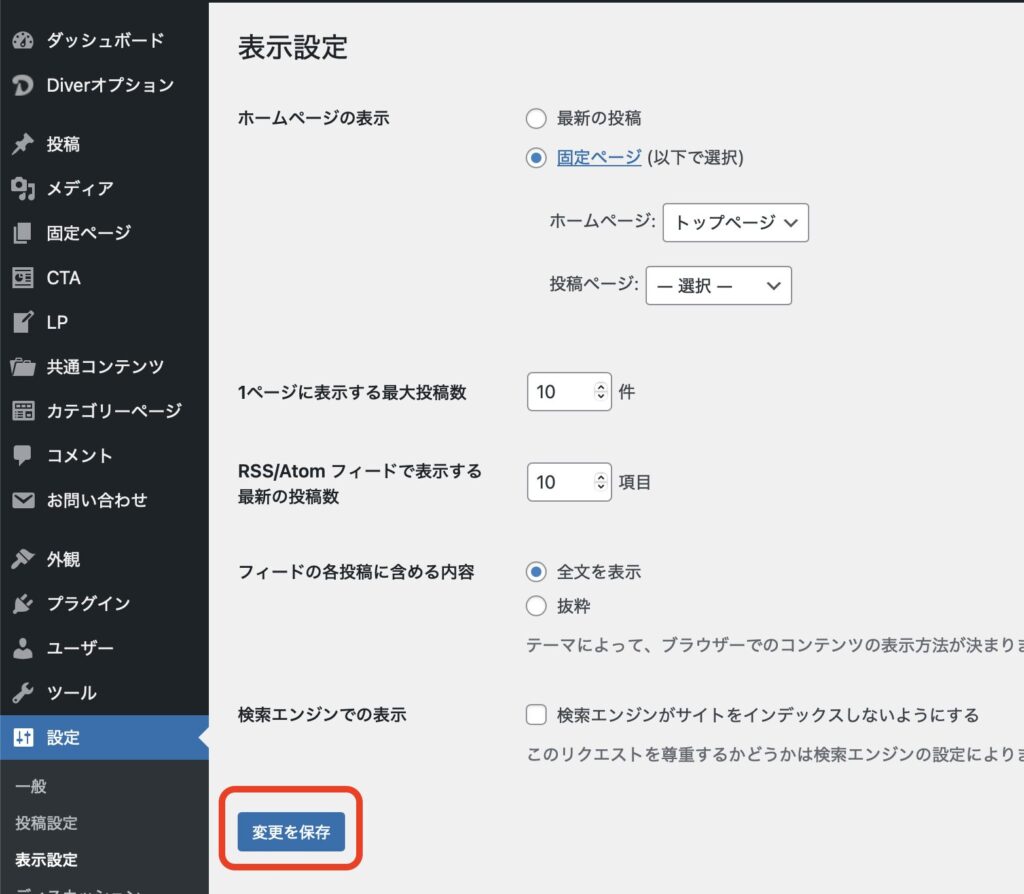This screenshot has height=894, width=1024.
Task: Open media via the メディア icon
Action: [22, 189]
